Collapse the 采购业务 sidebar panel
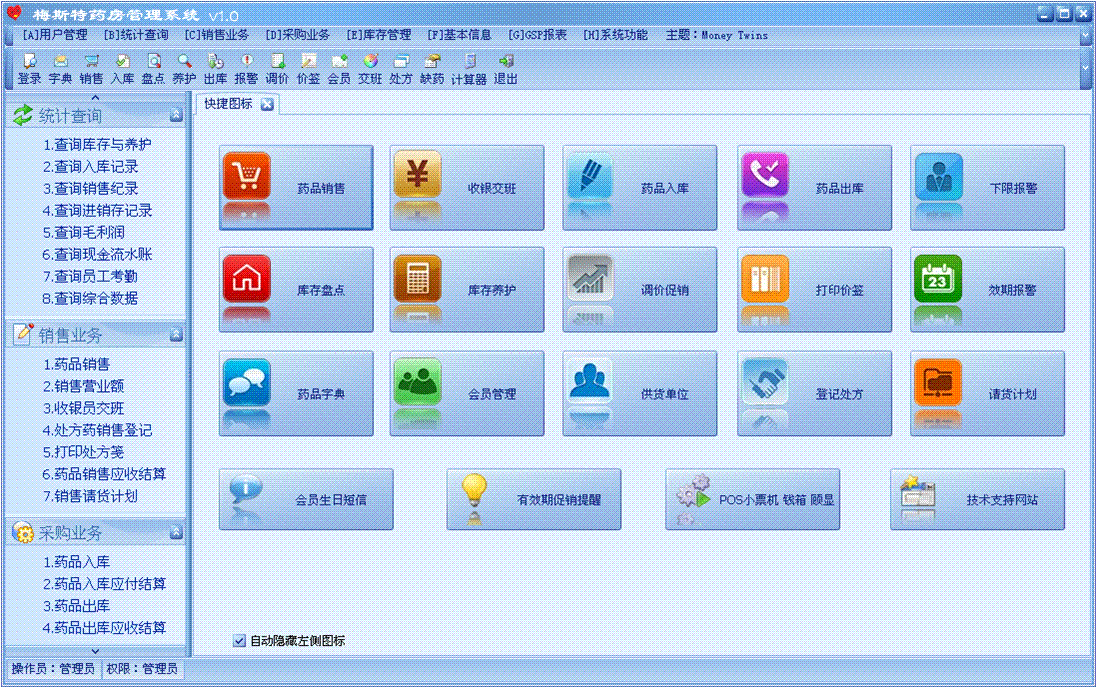Image resolution: width=1097 pixels, height=688 pixels. pyautogui.click(x=176, y=533)
